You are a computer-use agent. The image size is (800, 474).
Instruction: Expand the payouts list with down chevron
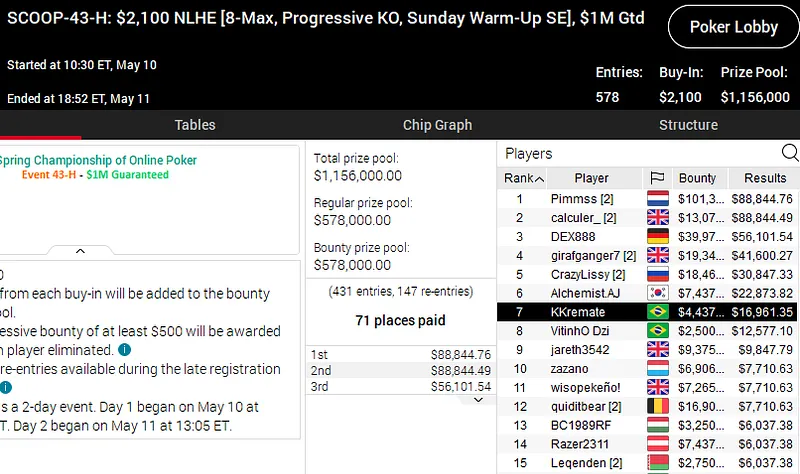pyautogui.click(x=477, y=399)
